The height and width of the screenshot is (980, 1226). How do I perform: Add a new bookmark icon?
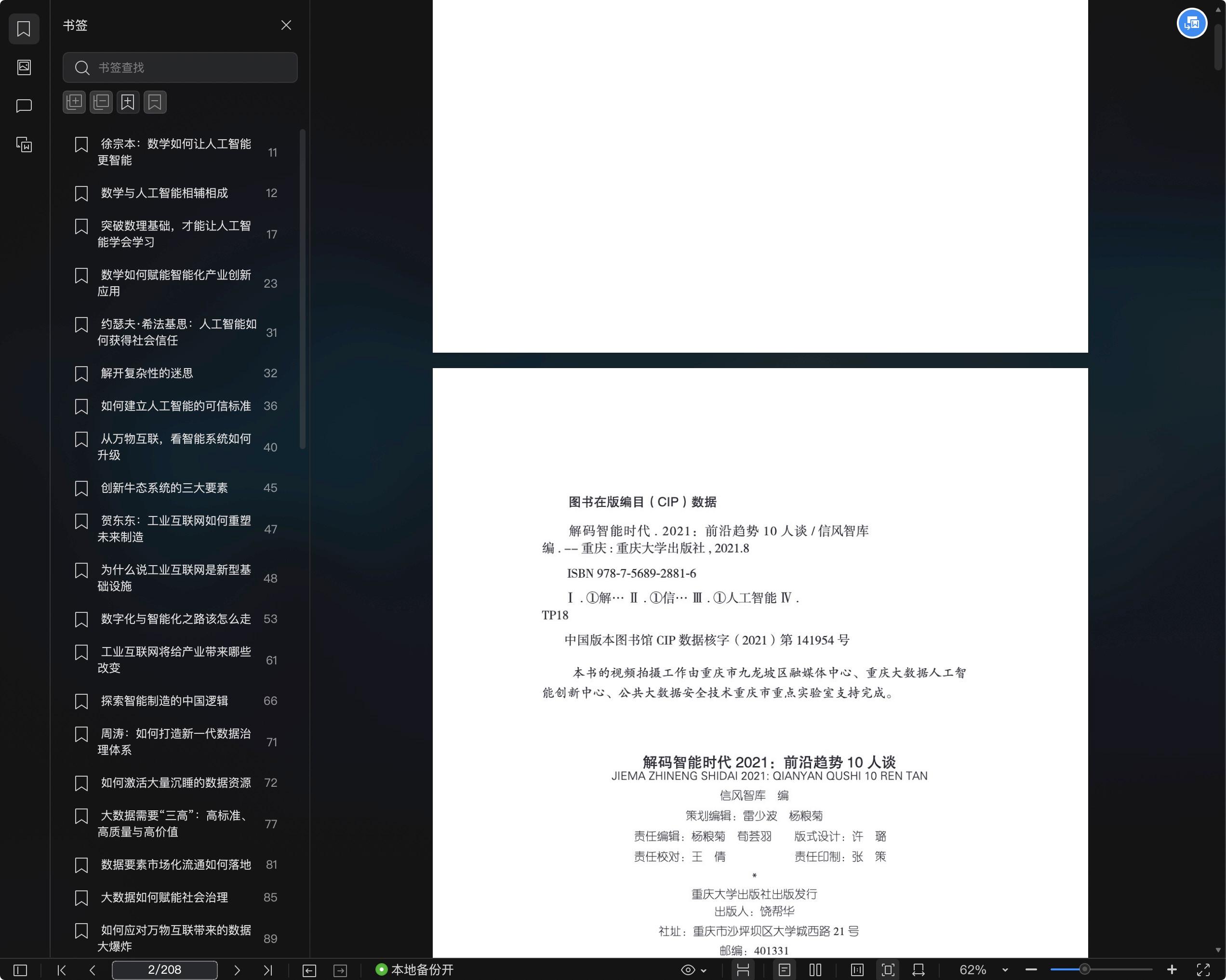tap(128, 102)
